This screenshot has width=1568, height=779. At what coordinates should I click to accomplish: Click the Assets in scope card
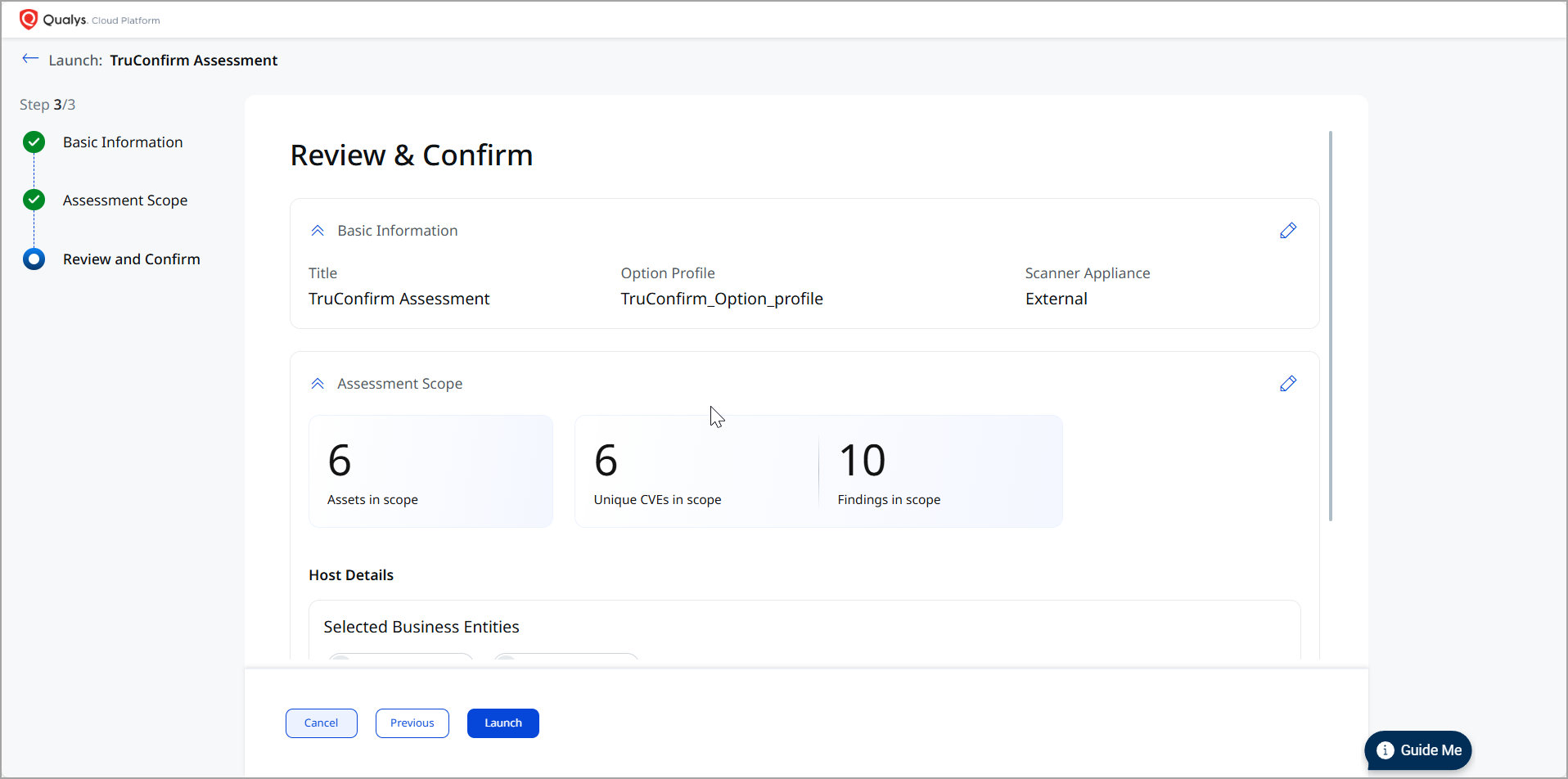tap(430, 471)
